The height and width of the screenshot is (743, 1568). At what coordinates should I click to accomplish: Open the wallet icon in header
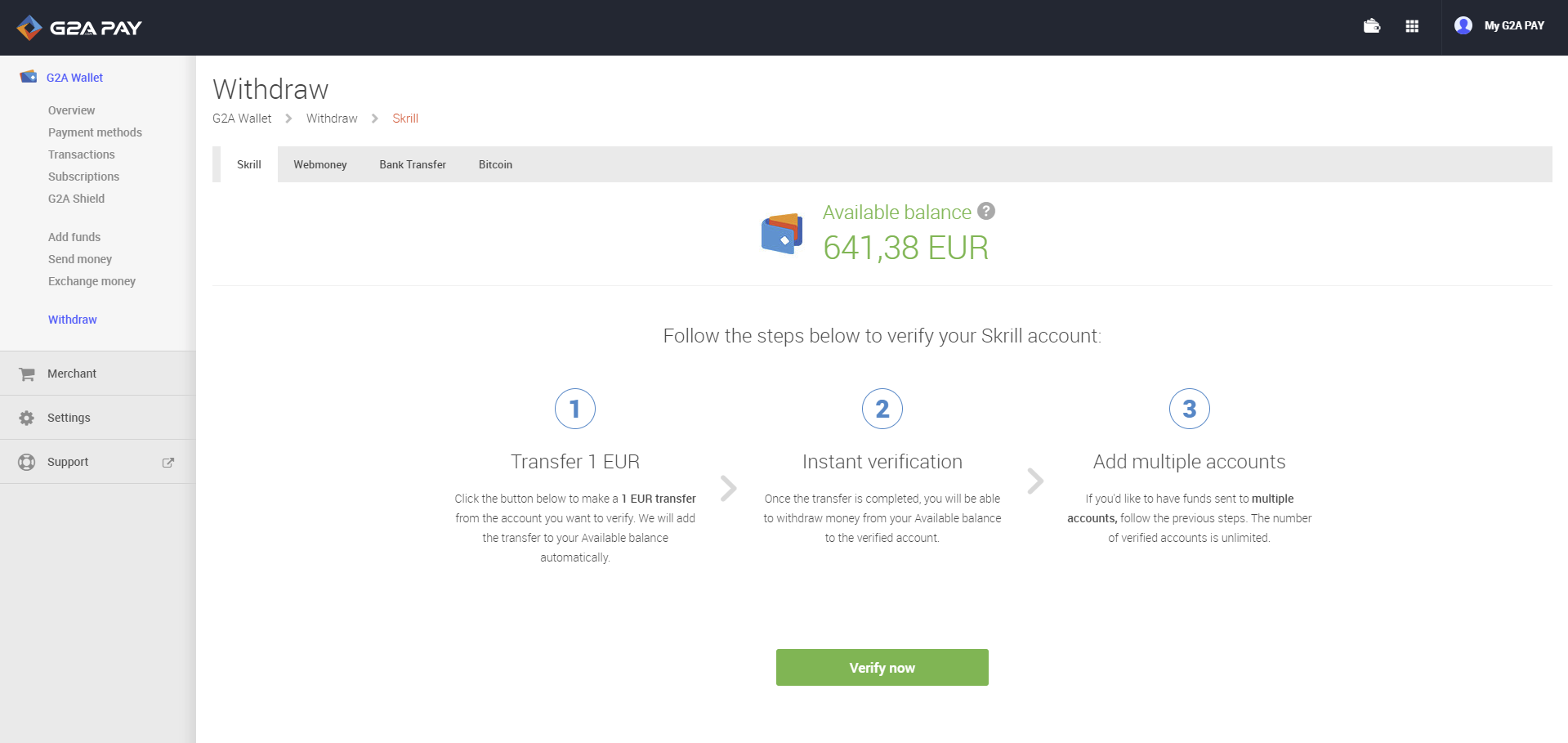pos(1372,26)
